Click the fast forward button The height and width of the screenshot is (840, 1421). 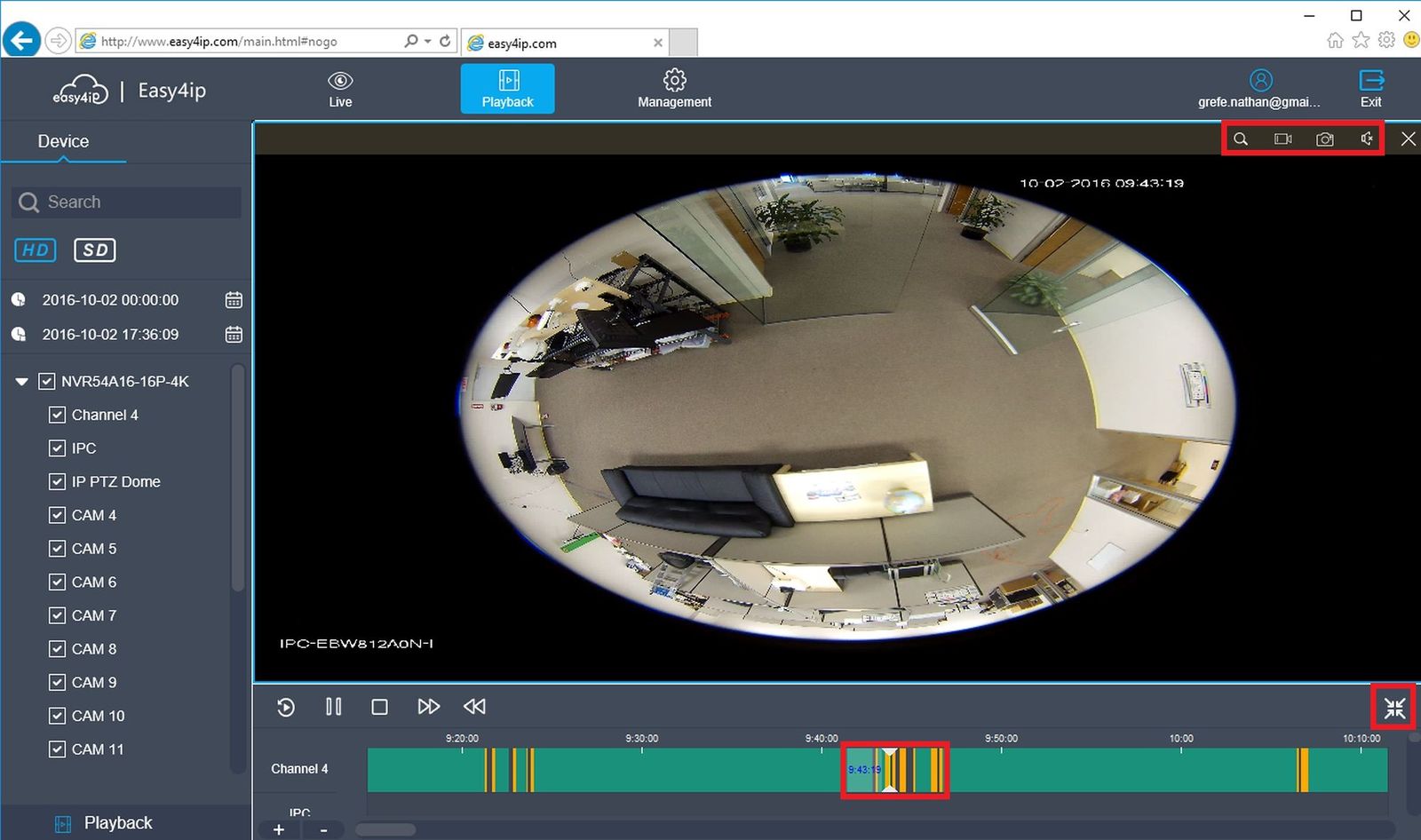(428, 707)
